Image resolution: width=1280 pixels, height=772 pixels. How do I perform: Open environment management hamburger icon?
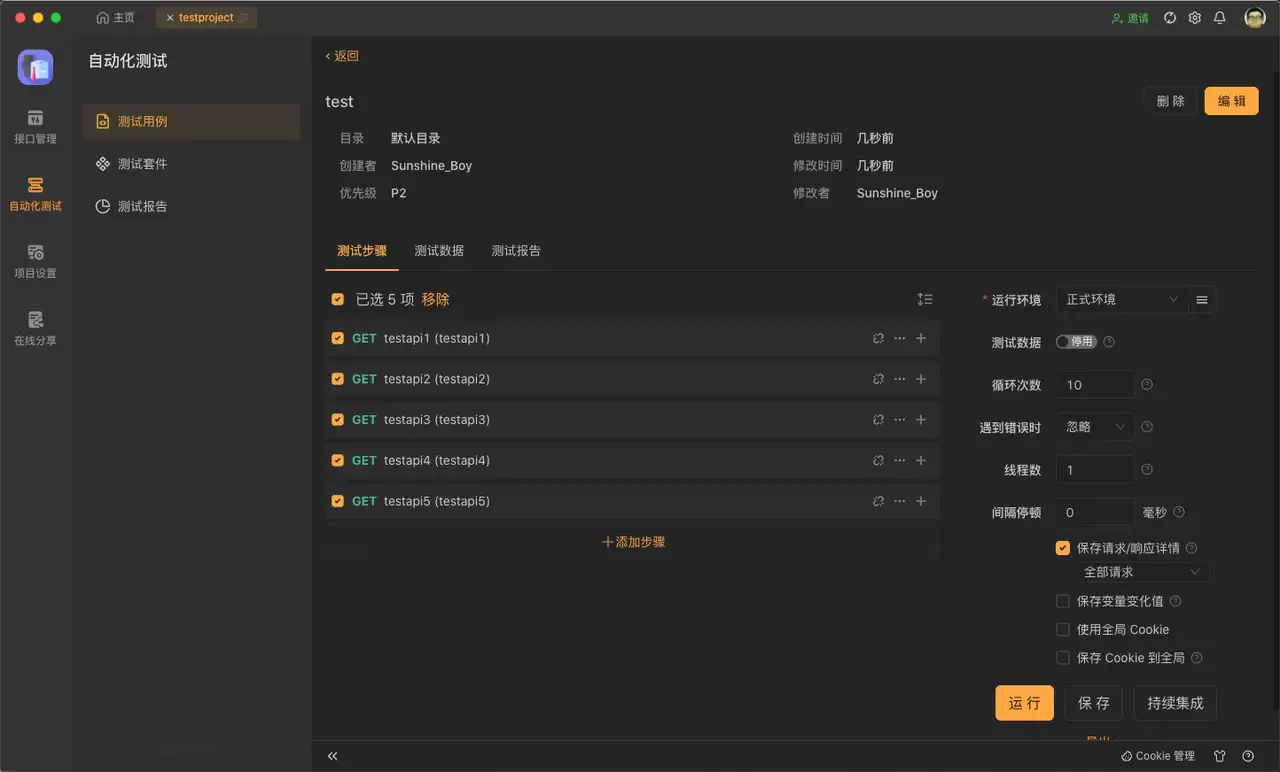pyautogui.click(x=1202, y=300)
